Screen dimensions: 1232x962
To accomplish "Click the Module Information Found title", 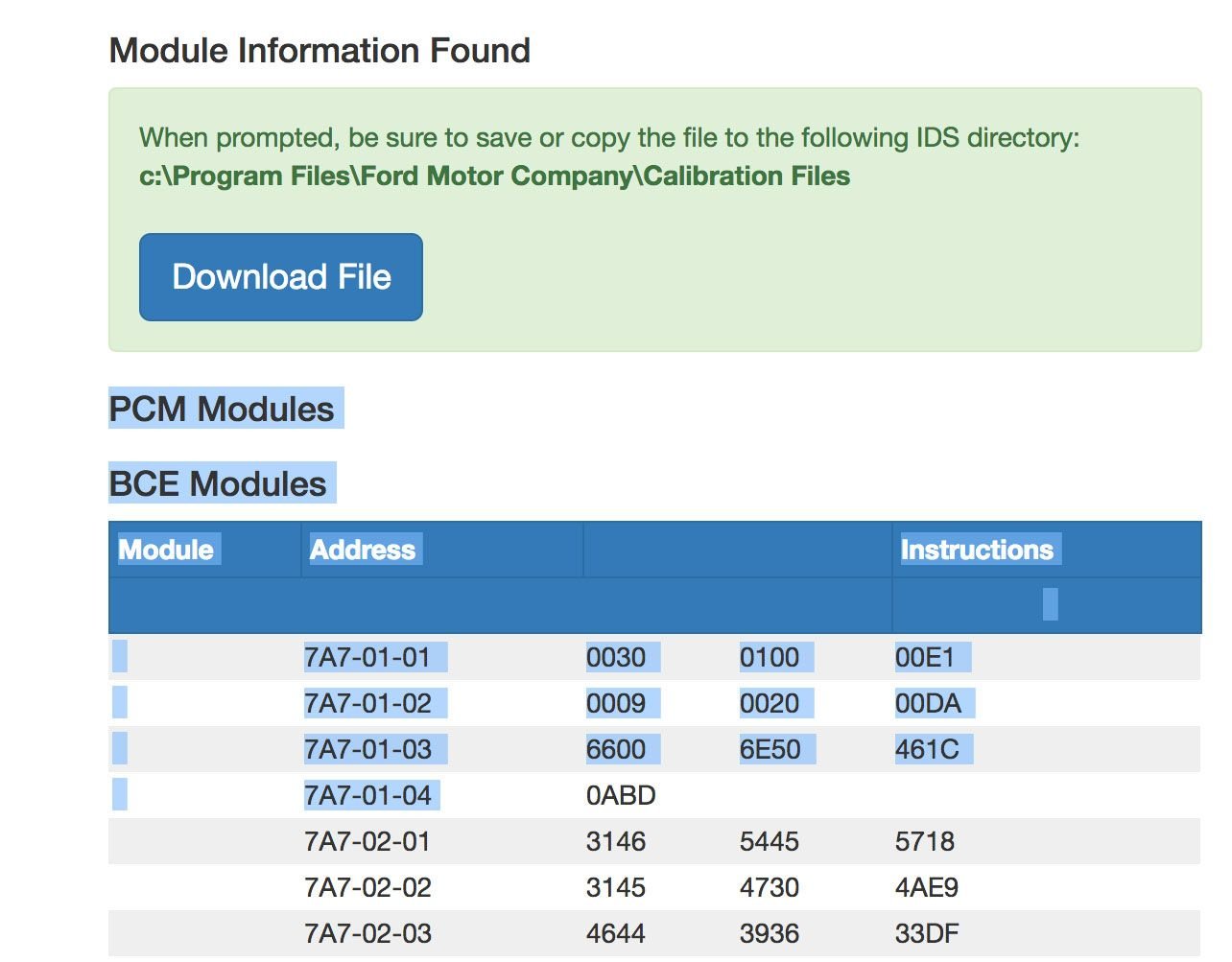I will pyautogui.click(x=320, y=50).
